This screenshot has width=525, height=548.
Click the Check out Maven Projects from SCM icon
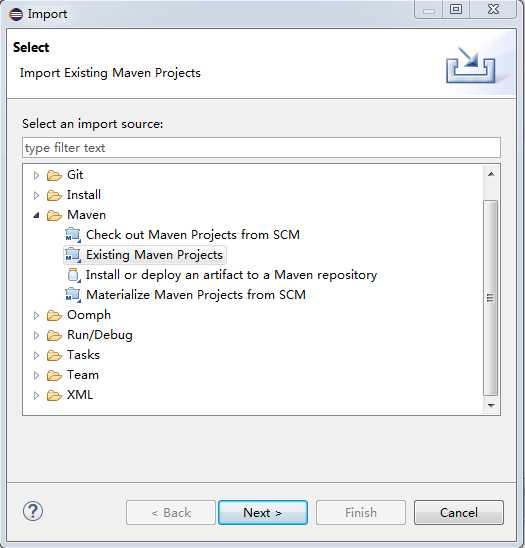(x=73, y=235)
